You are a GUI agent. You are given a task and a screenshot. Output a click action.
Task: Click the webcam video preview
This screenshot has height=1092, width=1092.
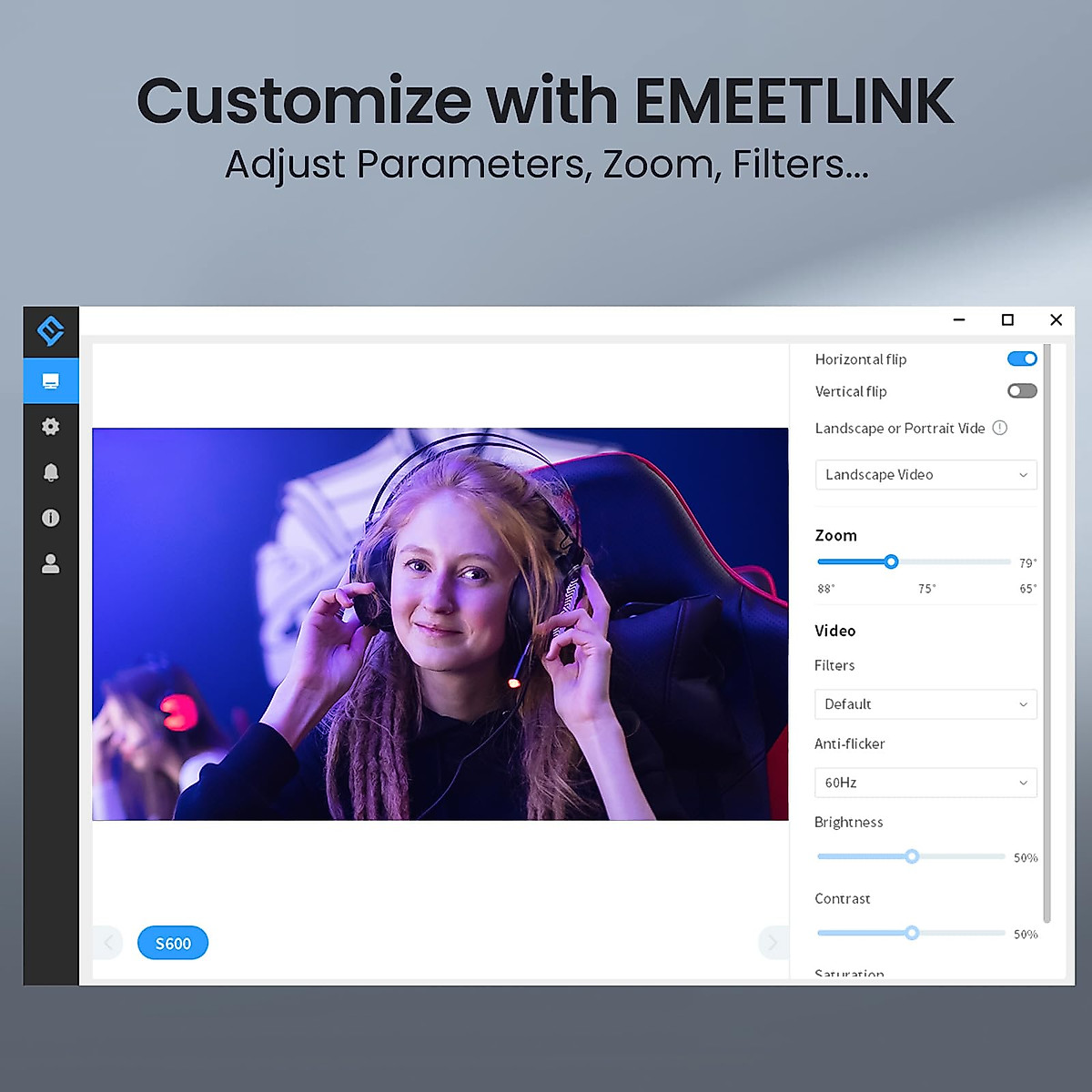(x=440, y=624)
